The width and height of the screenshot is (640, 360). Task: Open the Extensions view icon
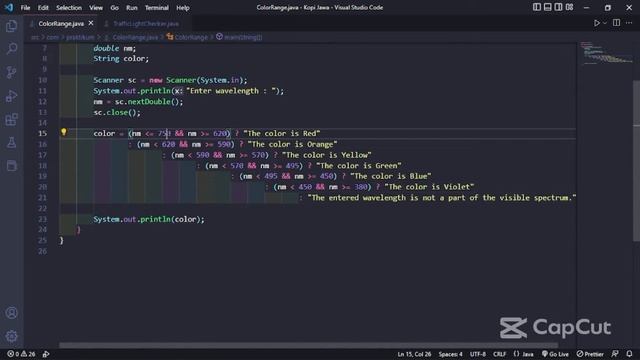(11, 120)
